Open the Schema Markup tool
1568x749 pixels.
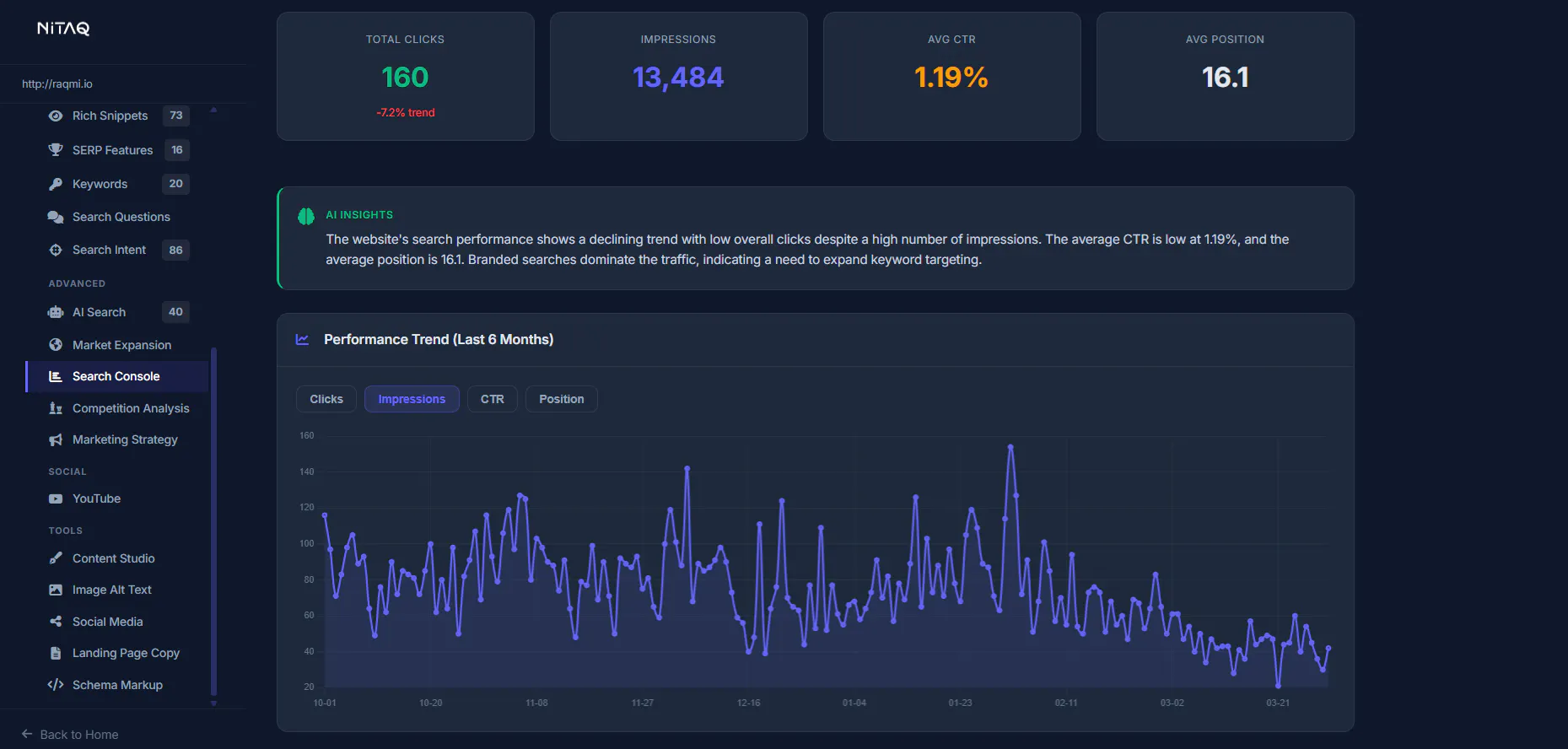[x=117, y=685]
